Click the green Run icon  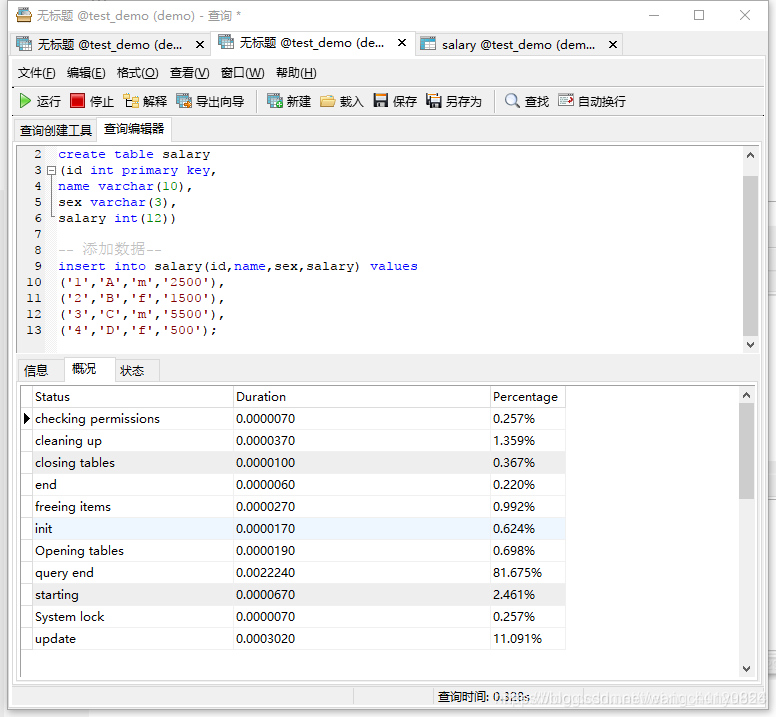click(25, 101)
